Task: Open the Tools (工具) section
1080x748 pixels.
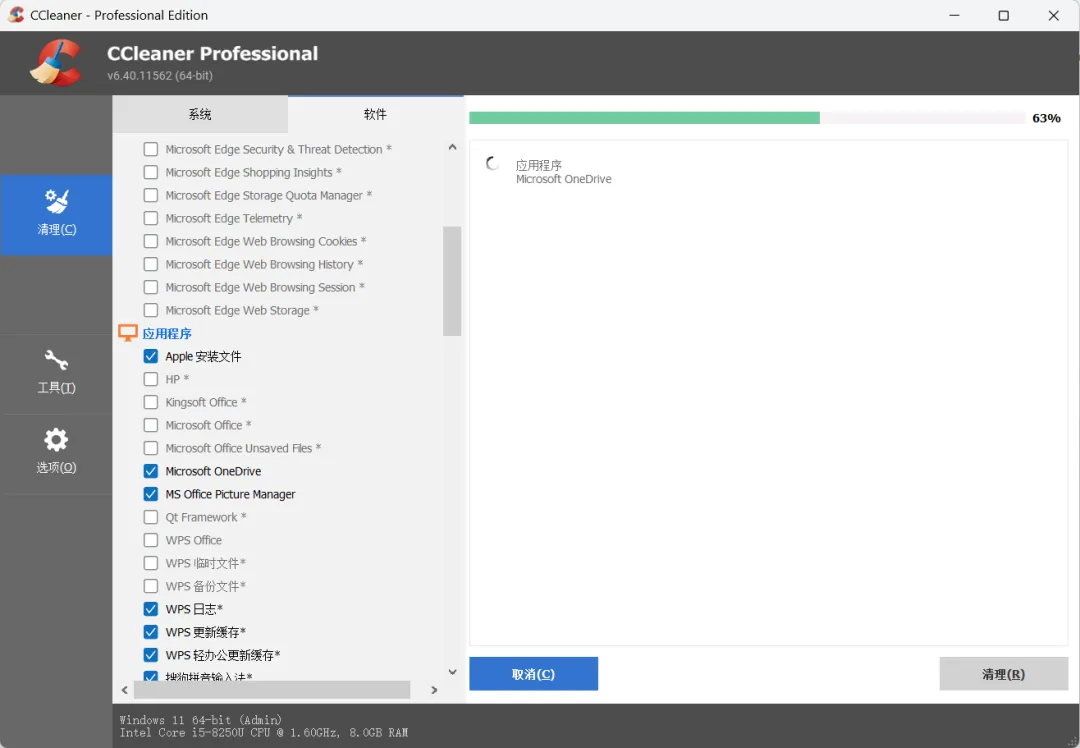Action: [56, 373]
